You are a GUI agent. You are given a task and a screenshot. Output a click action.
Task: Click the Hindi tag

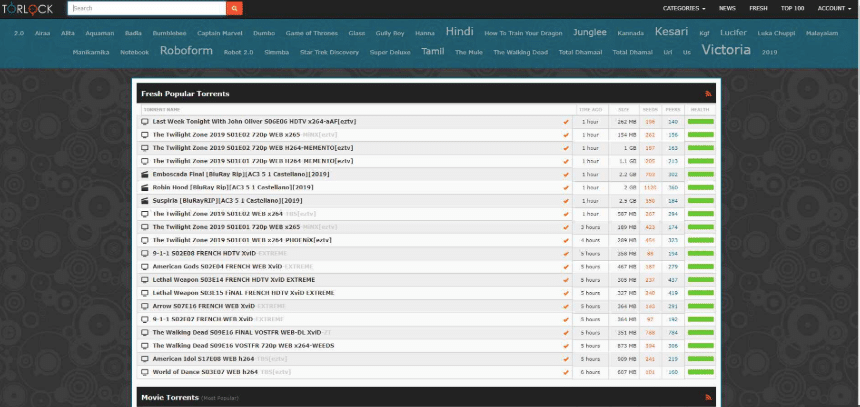point(460,31)
